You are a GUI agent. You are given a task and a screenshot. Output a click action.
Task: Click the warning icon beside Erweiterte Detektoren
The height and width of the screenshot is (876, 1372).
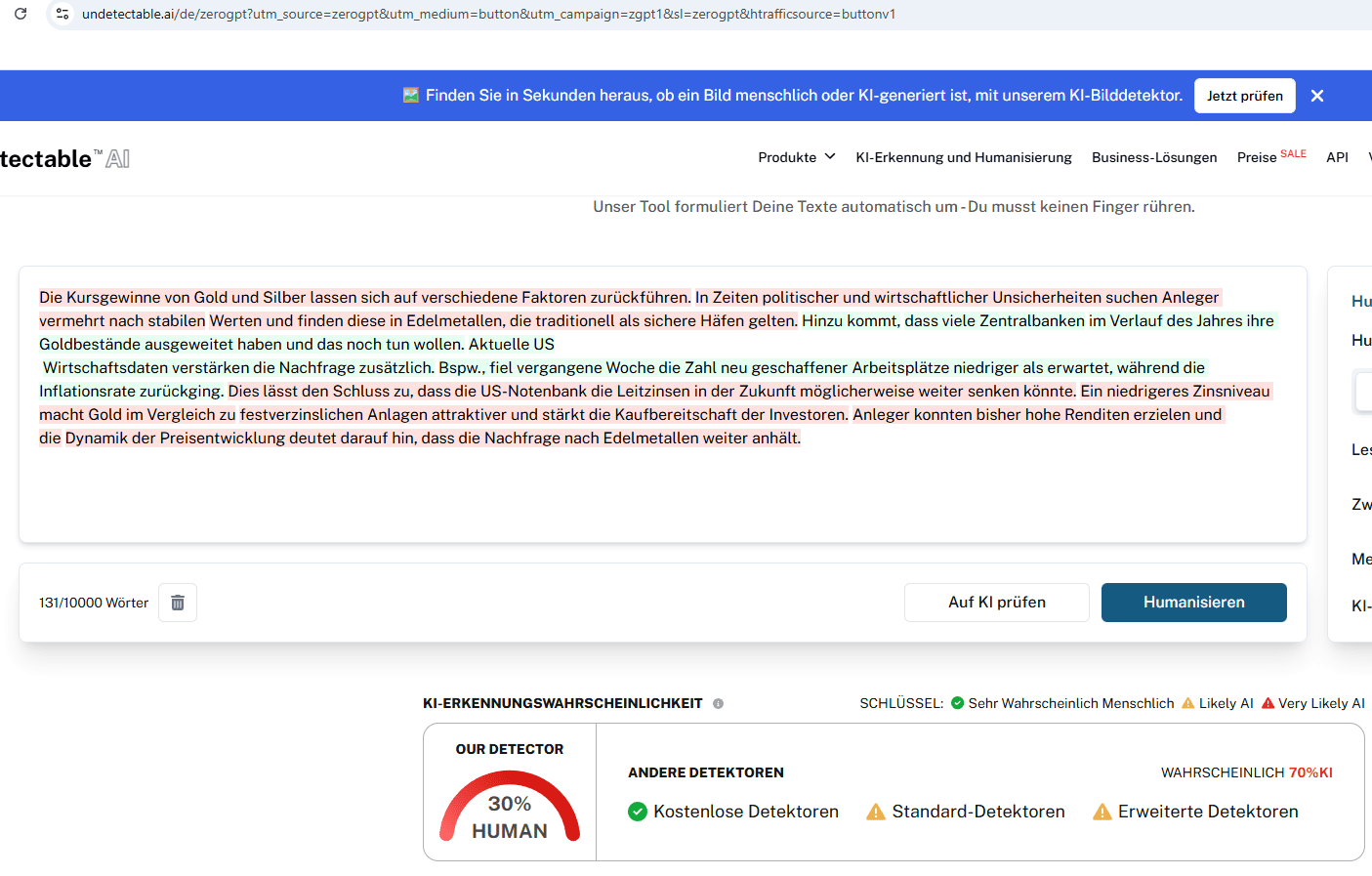(x=1102, y=812)
